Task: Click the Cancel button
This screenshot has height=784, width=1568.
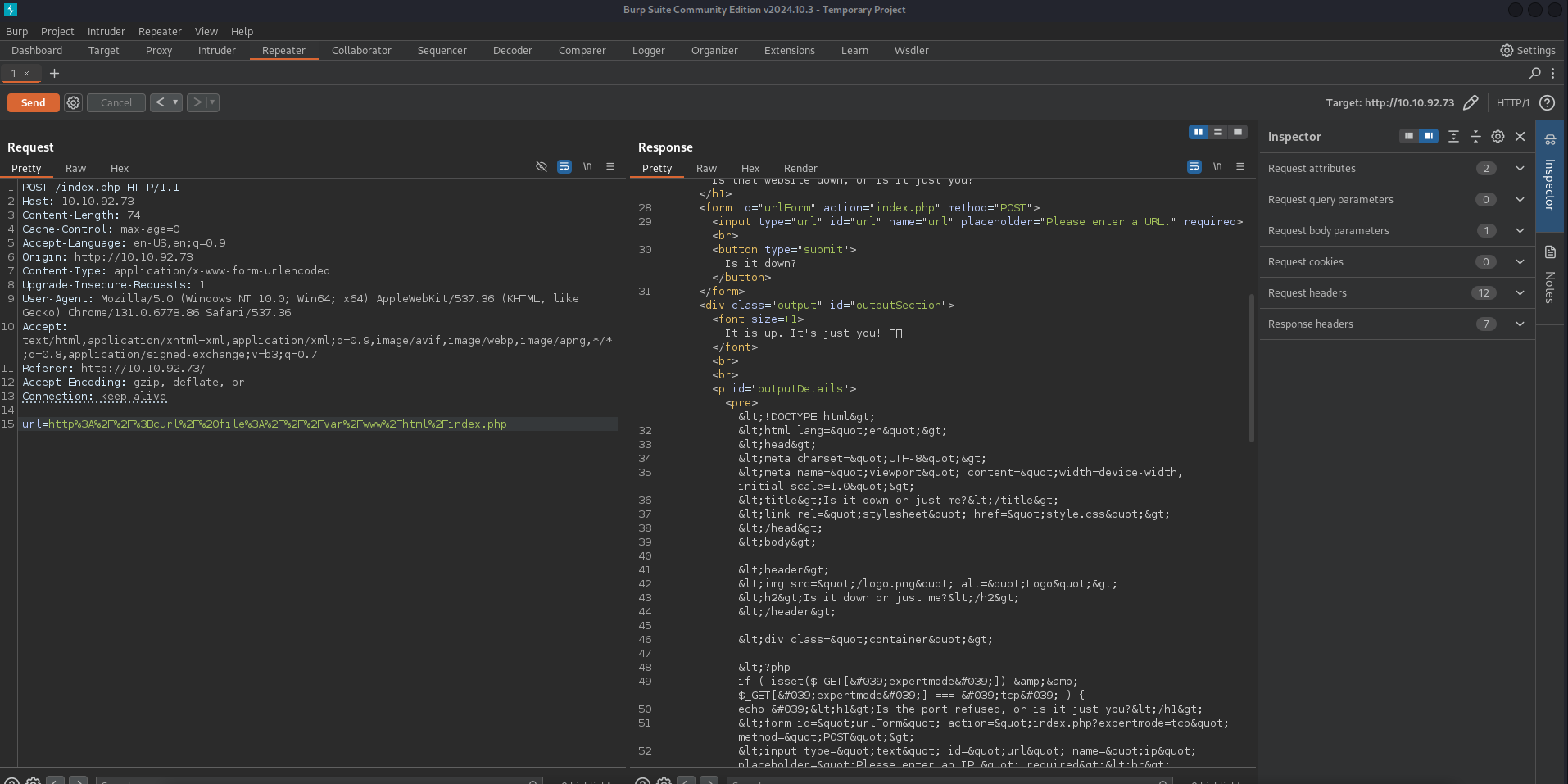Action: [116, 102]
